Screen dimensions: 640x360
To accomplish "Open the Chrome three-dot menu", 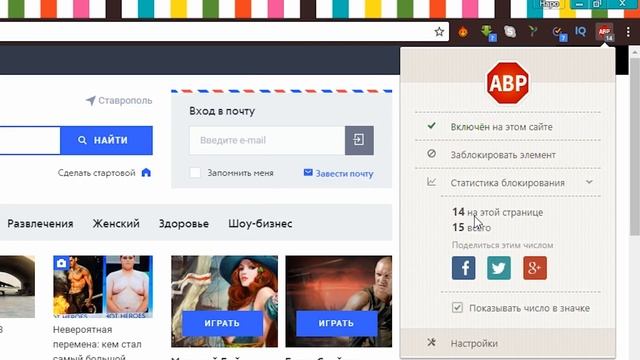I will click(628, 32).
